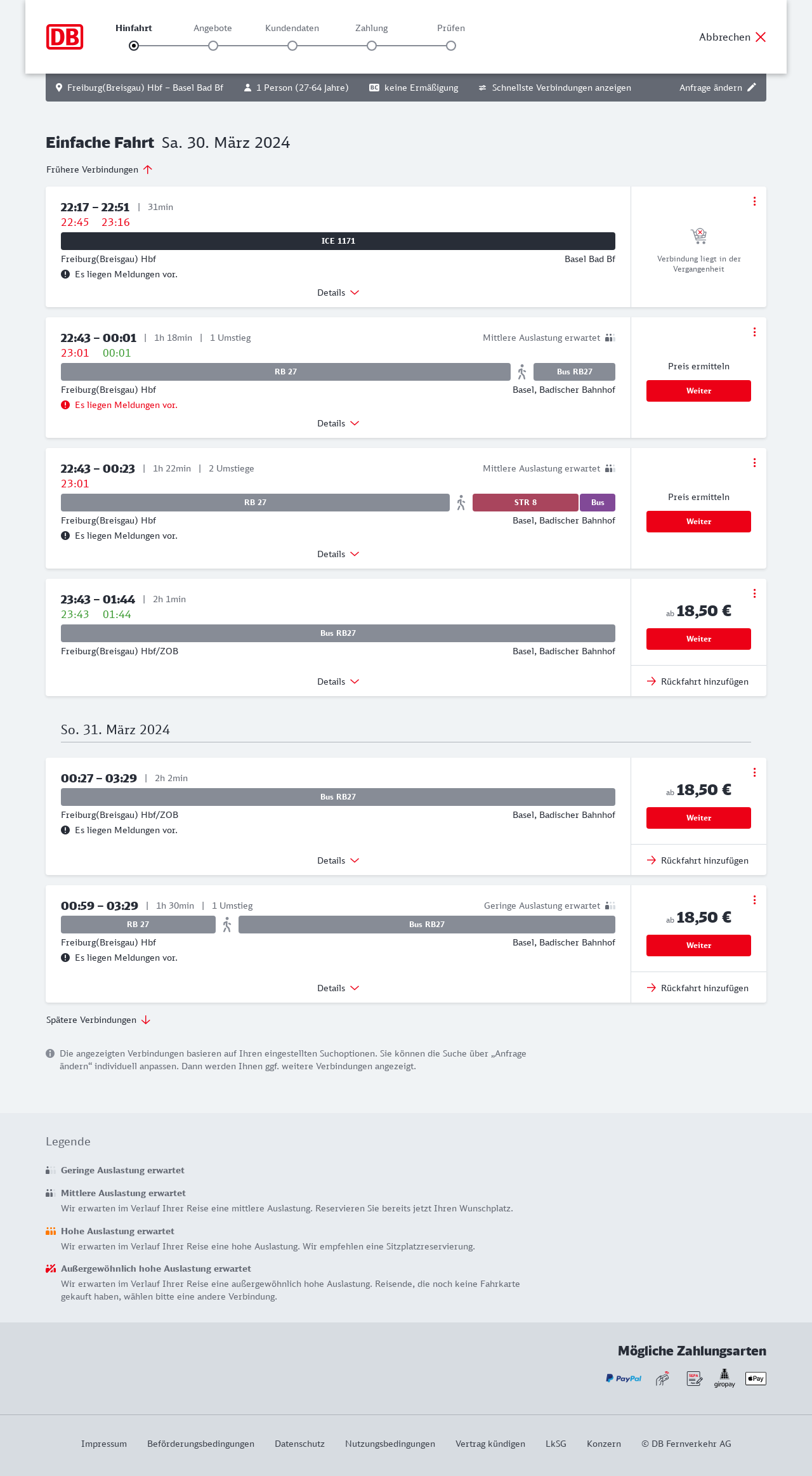Select the Hinfahrt step circle
Screen dimensions: 812x1476
134,46
